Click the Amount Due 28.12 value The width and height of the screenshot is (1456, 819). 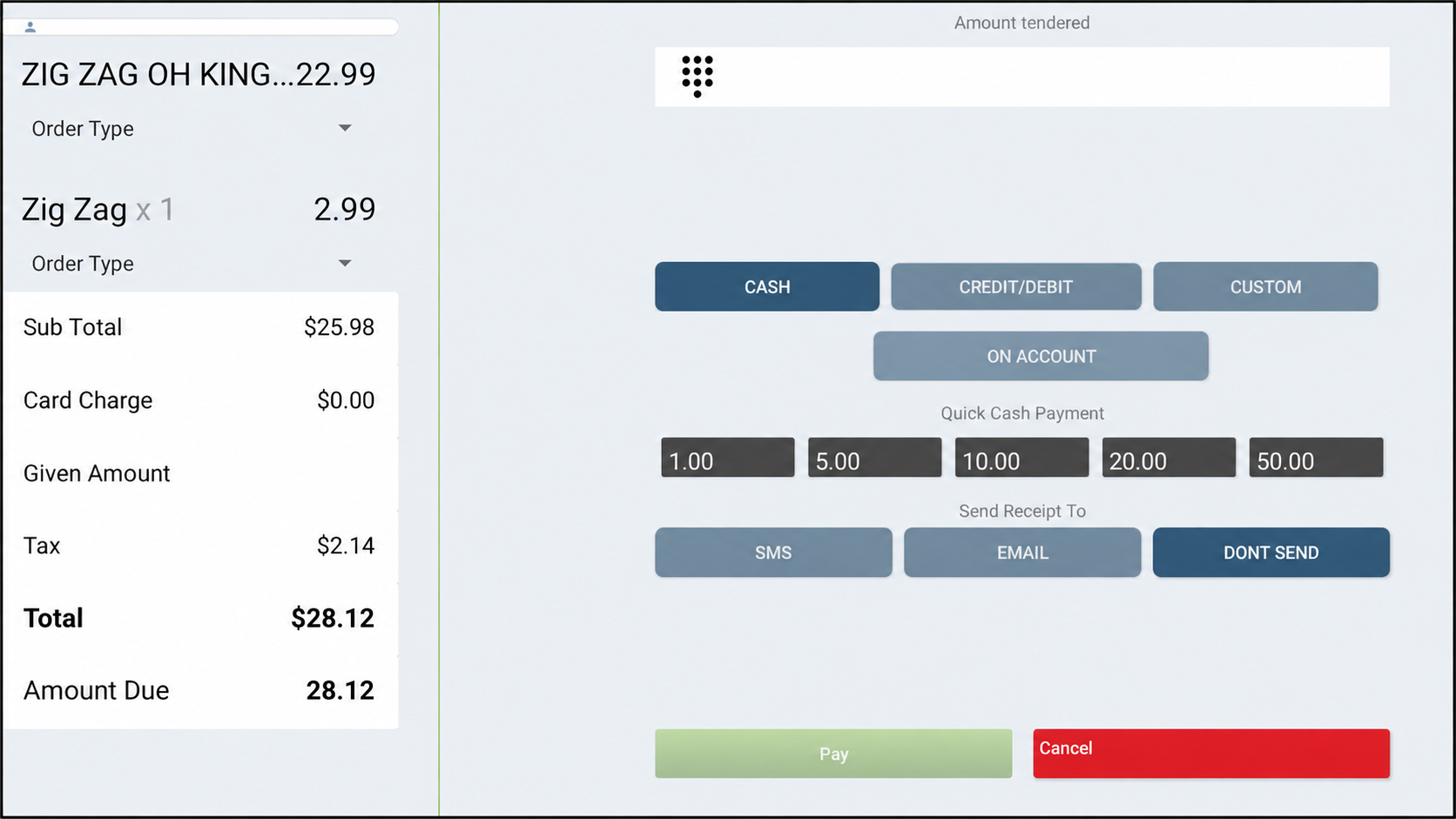340,690
